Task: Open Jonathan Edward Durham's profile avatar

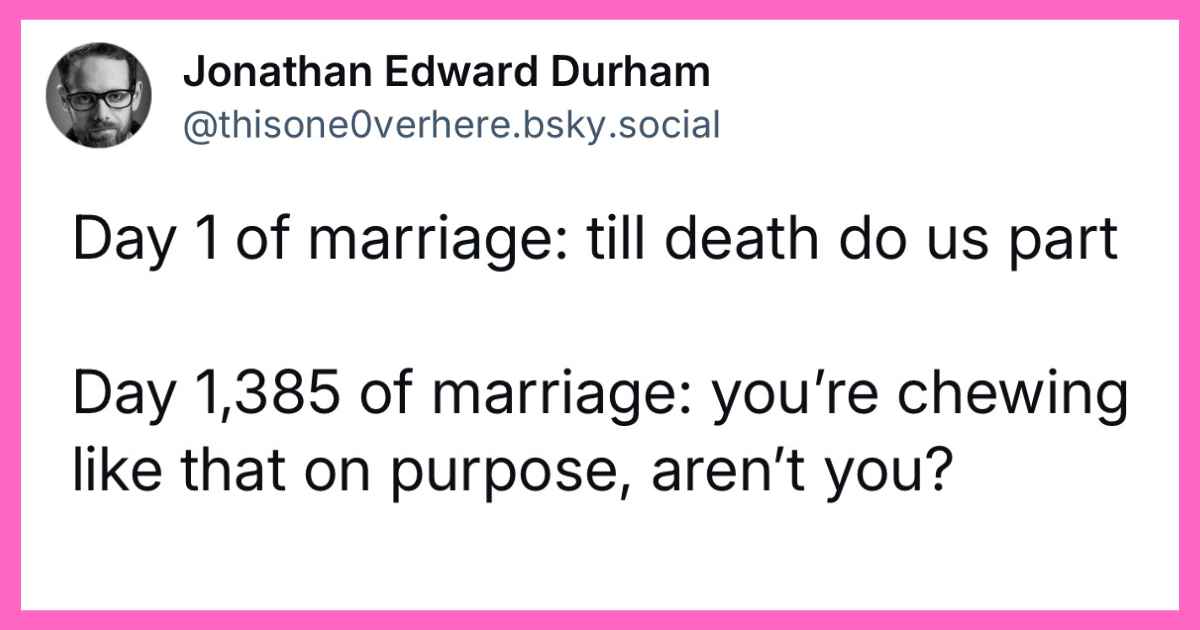Action: 99,95
